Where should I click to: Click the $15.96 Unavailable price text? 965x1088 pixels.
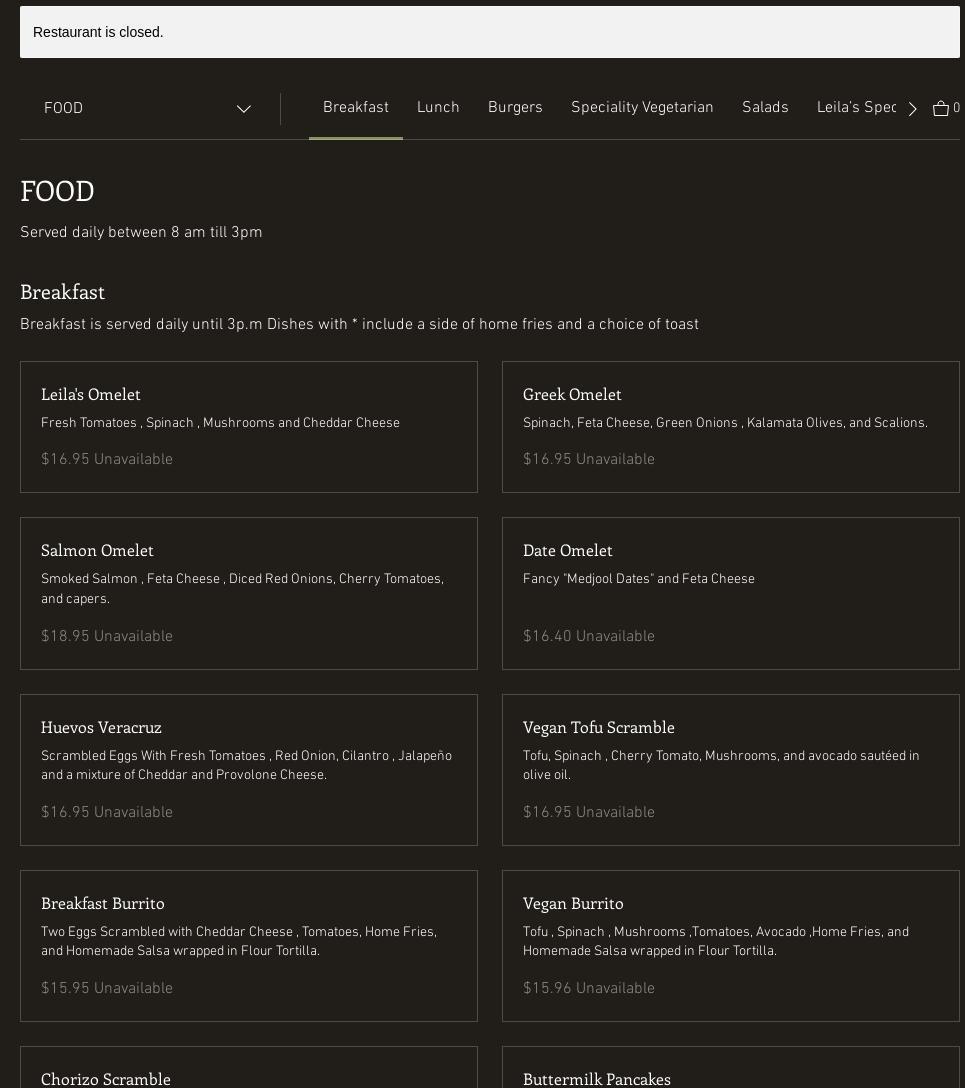click(x=588, y=987)
